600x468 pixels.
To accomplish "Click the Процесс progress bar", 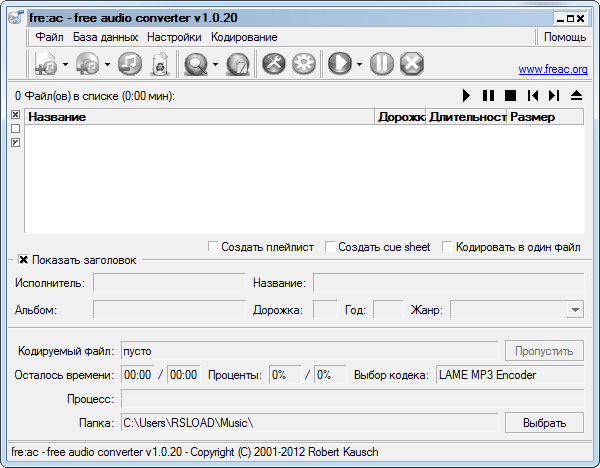I will [x=352, y=399].
